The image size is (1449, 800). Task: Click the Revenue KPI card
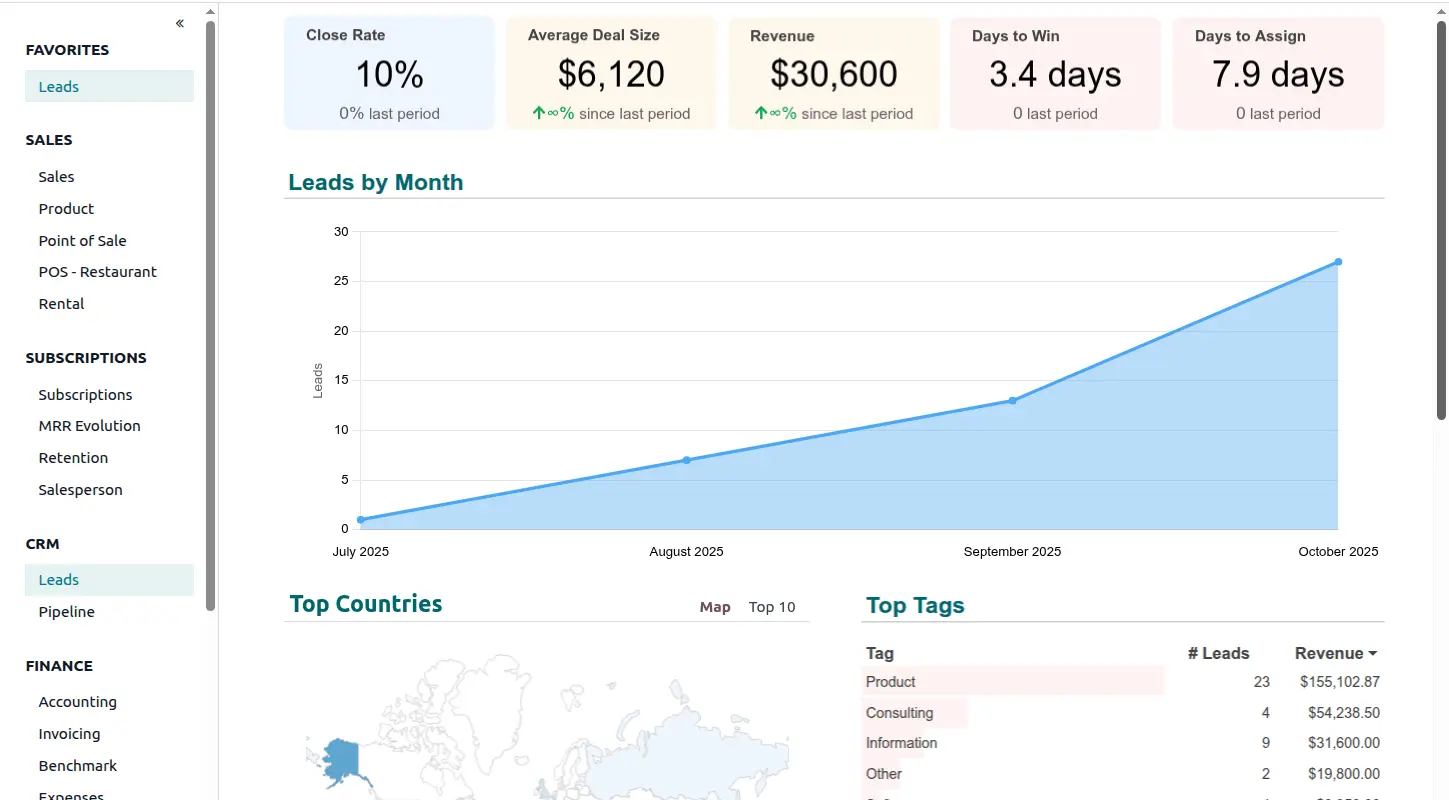pyautogui.click(x=833, y=74)
